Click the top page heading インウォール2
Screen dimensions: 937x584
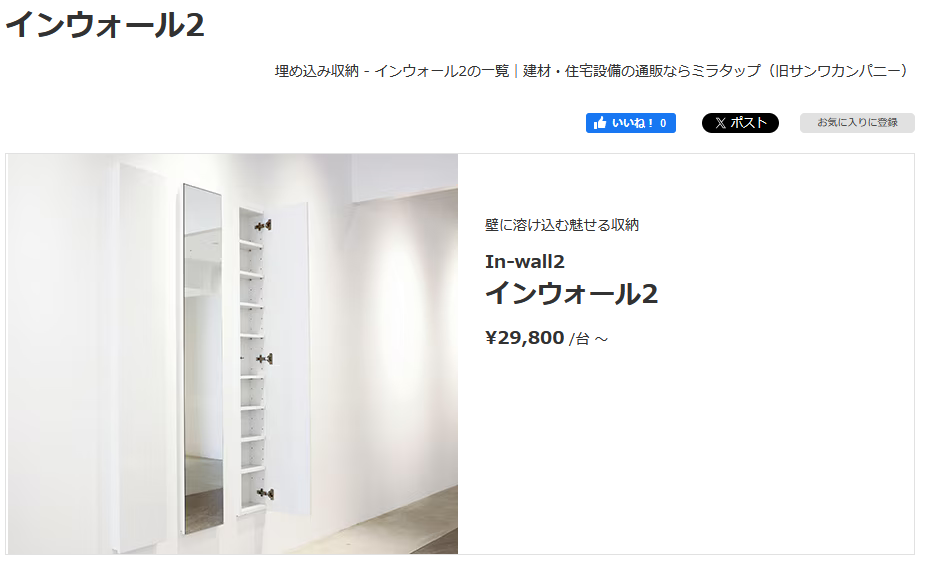105,25
